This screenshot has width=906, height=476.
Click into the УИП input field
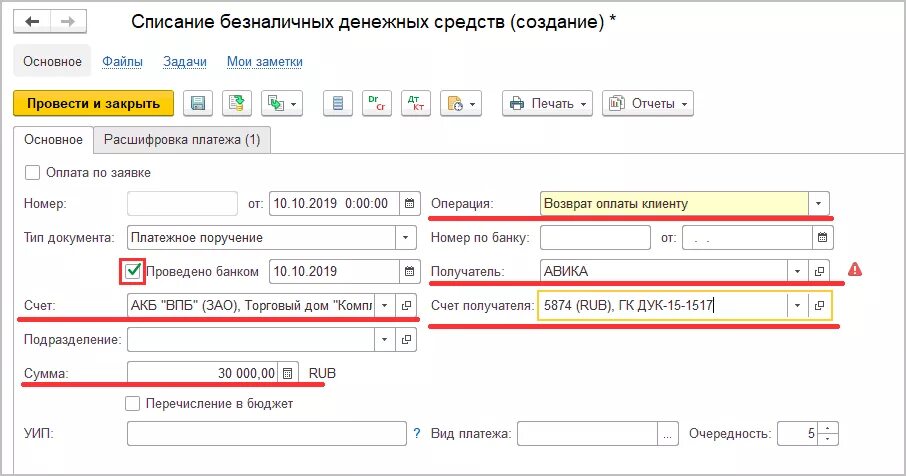point(267,434)
